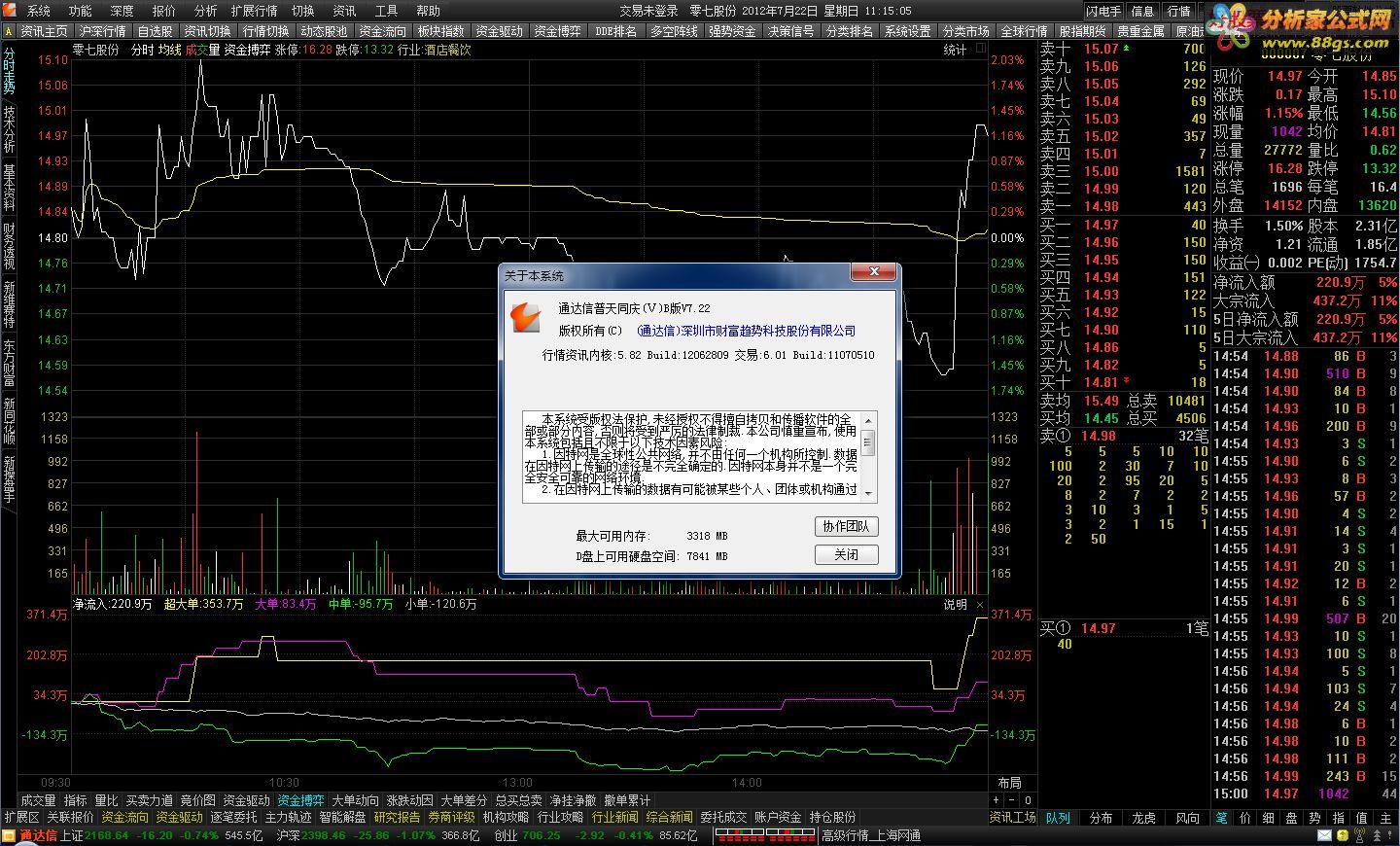Open the 功能 menu

coord(81,11)
